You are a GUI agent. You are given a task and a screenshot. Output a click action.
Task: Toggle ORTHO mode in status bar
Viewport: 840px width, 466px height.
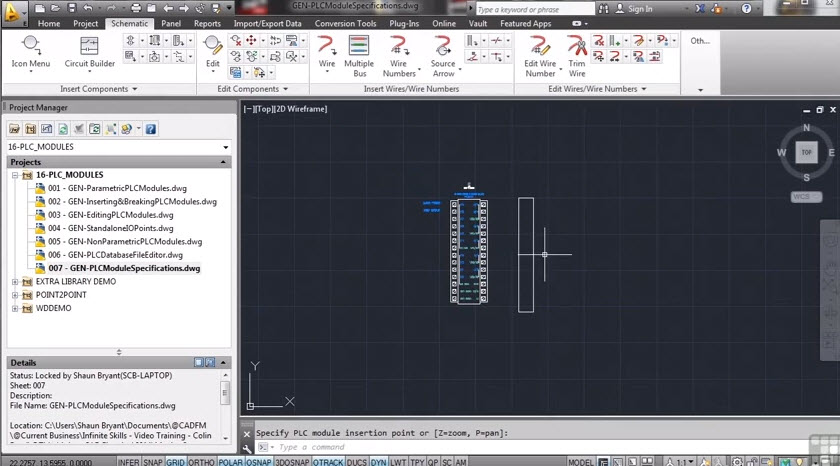(201, 462)
